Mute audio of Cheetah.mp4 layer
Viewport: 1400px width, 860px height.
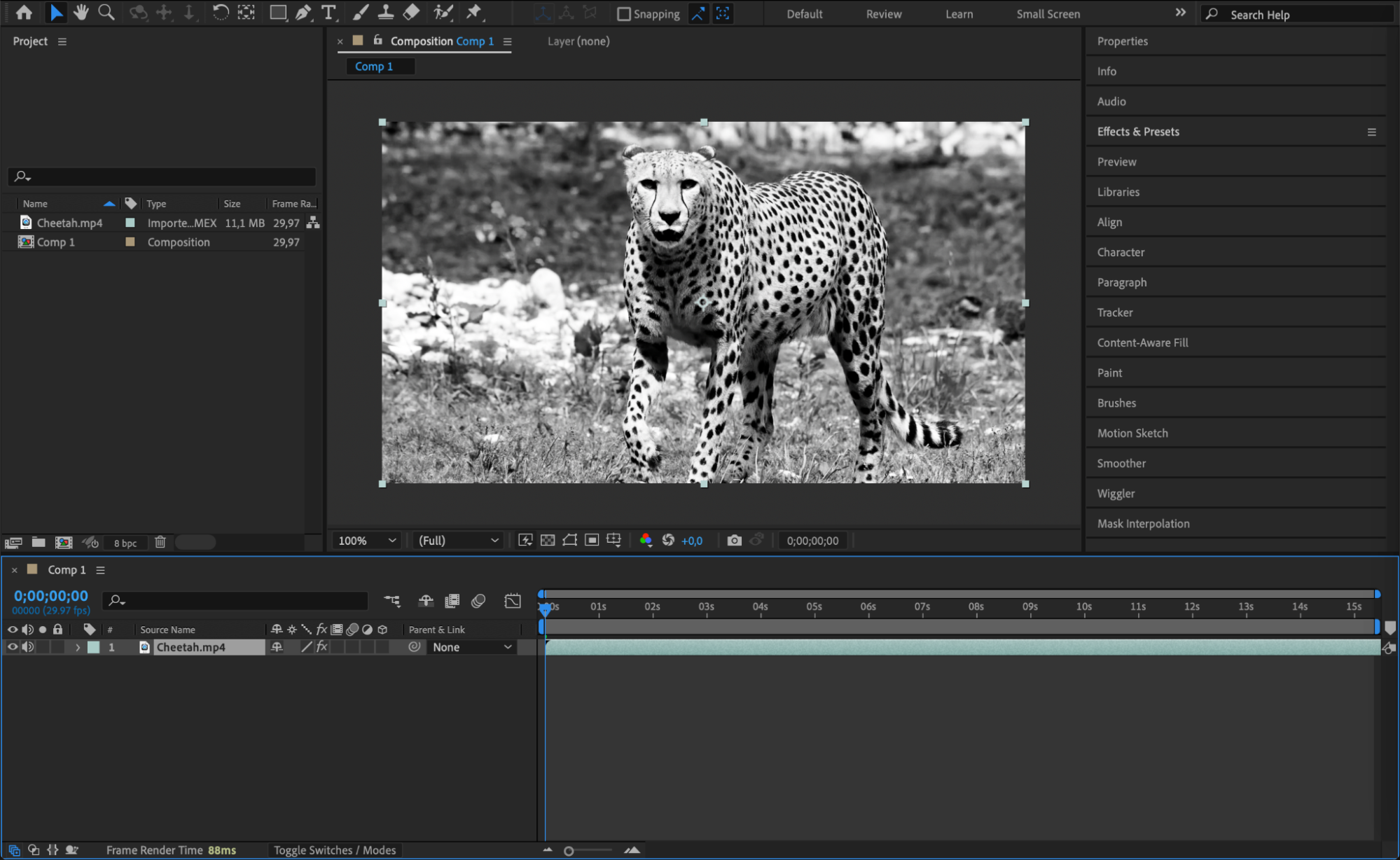tap(27, 647)
